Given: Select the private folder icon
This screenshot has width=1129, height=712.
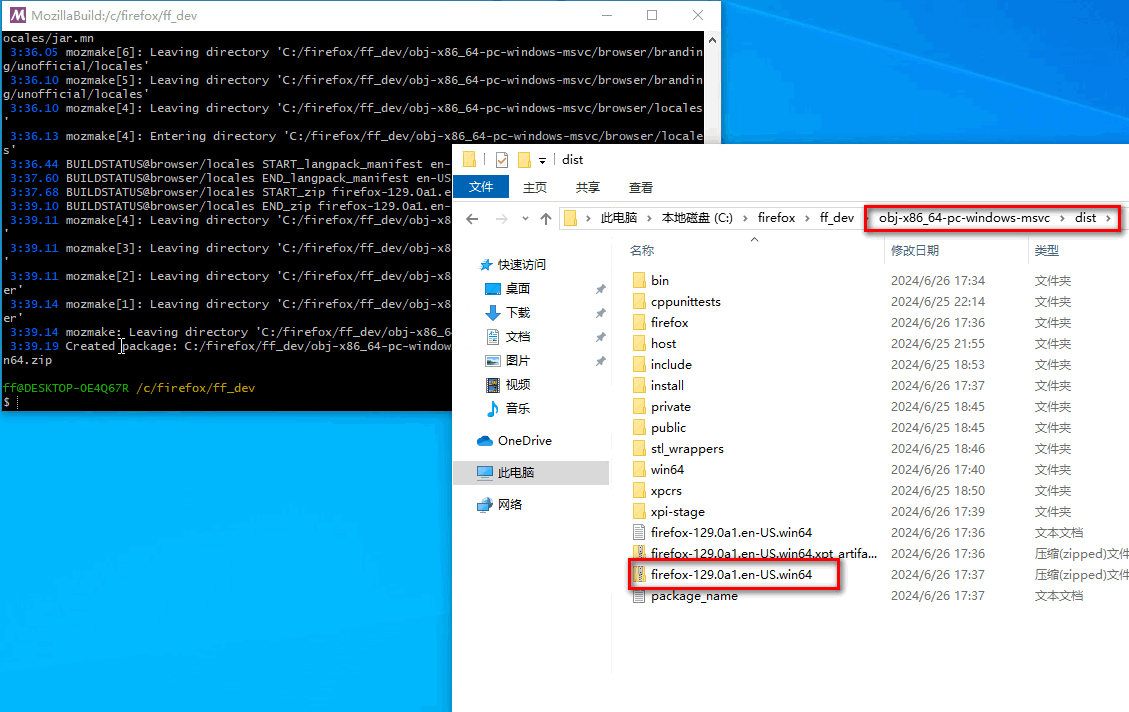Looking at the screenshot, I should point(639,407).
